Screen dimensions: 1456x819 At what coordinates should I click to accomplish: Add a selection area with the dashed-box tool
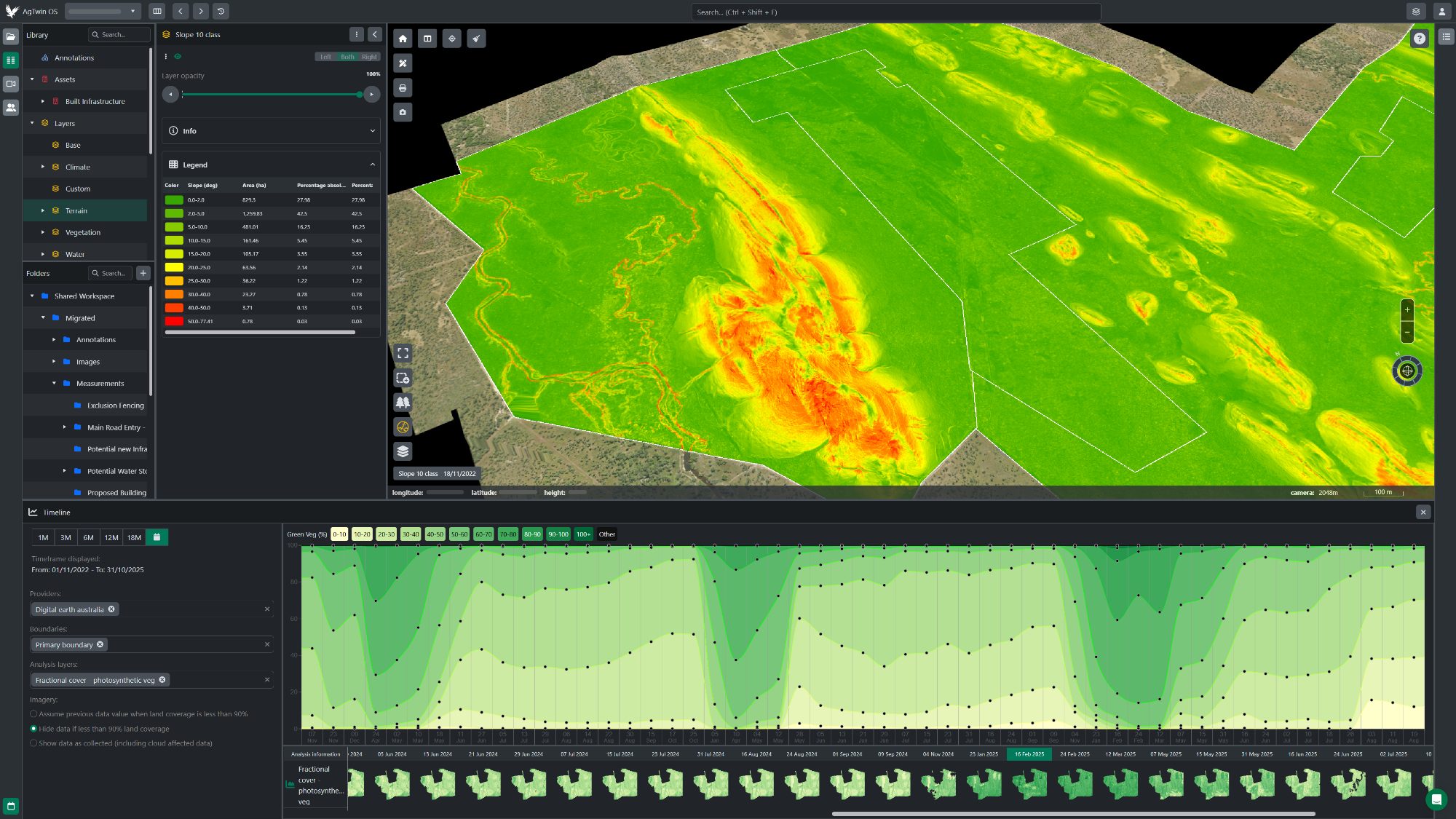[x=403, y=378]
